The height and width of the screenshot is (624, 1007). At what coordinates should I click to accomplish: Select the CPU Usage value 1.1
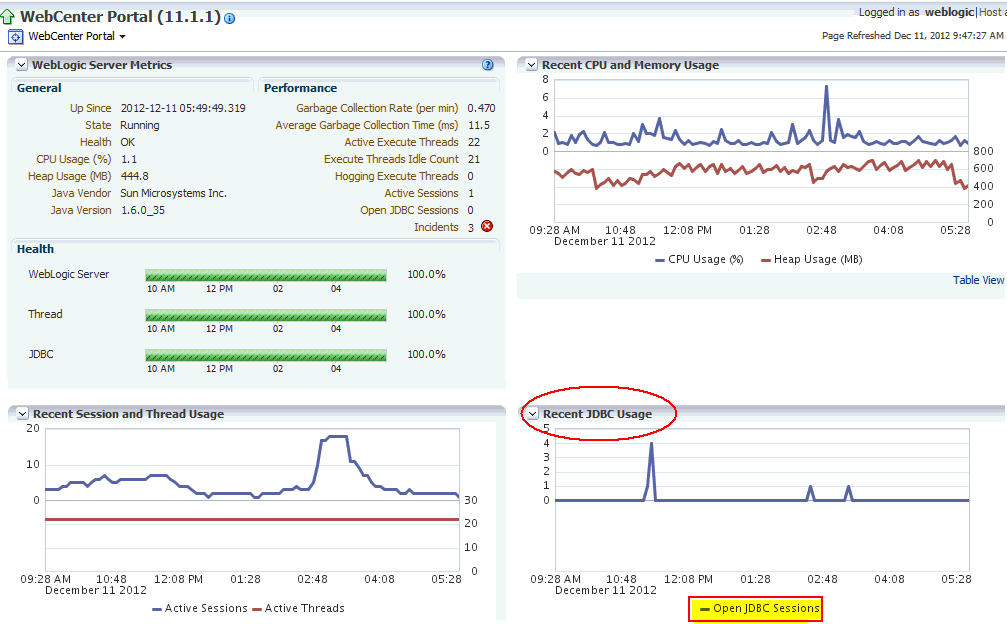click(129, 159)
